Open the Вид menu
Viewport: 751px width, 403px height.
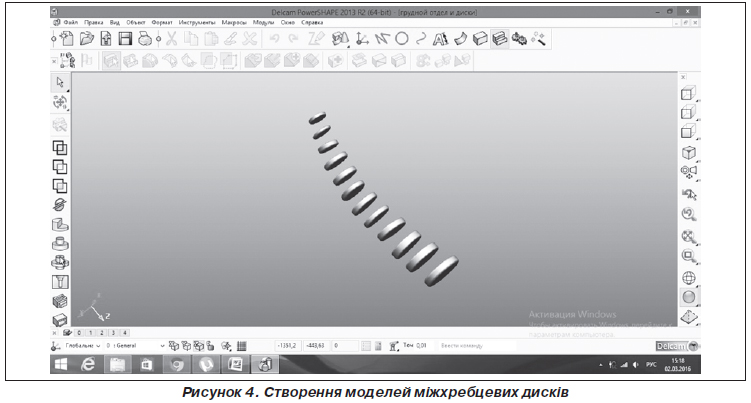[x=114, y=23]
